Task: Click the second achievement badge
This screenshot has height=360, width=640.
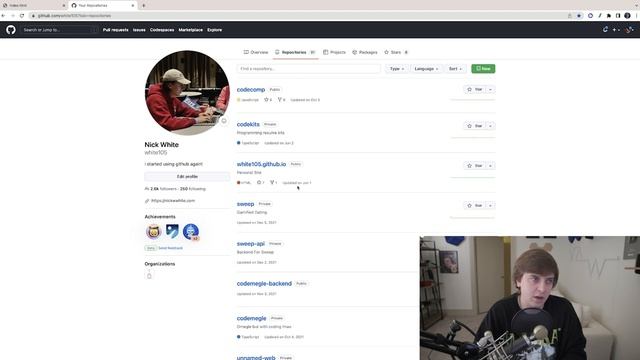Action: click(172, 231)
